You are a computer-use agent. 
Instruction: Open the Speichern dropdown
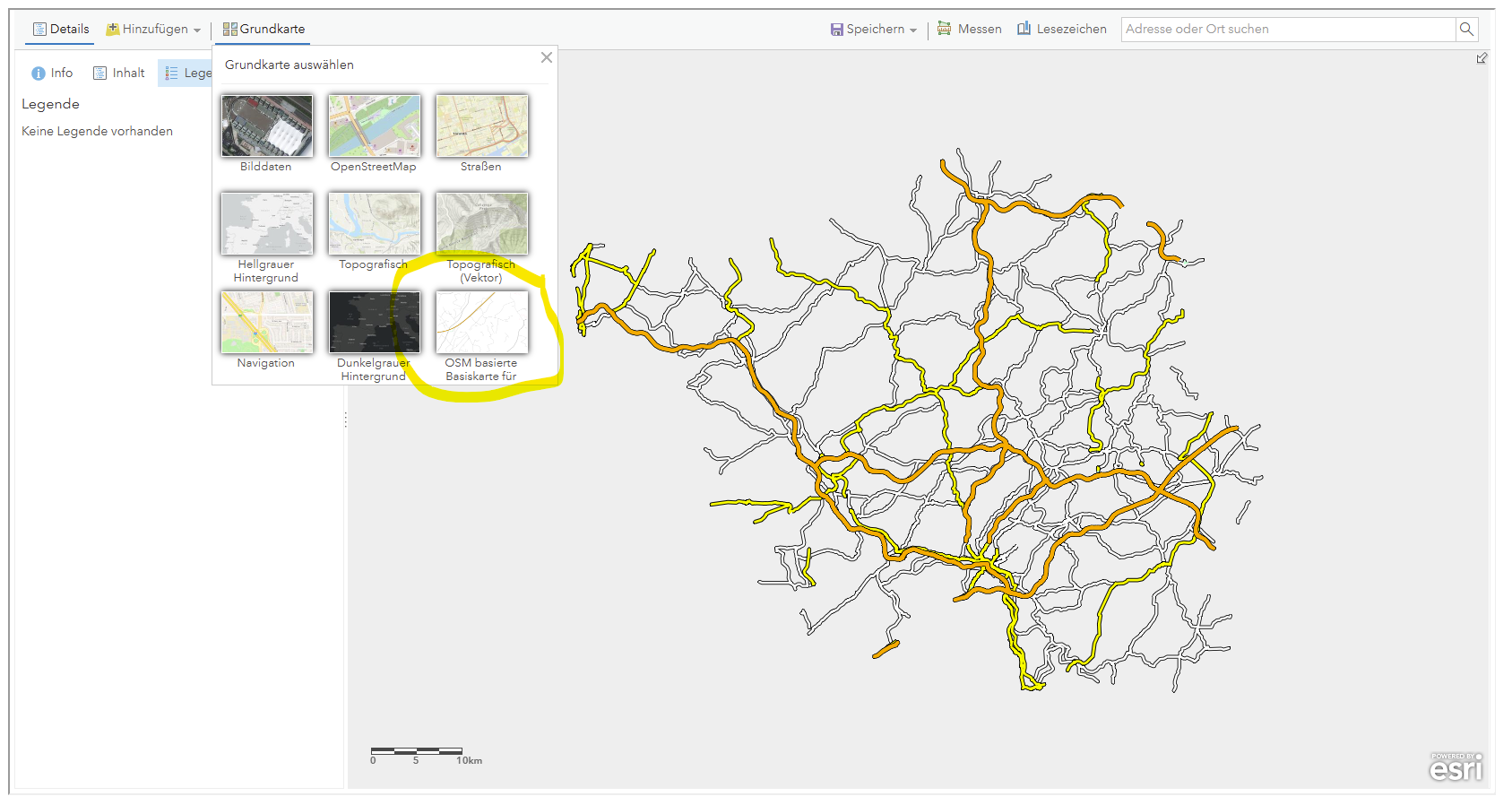coord(874,29)
